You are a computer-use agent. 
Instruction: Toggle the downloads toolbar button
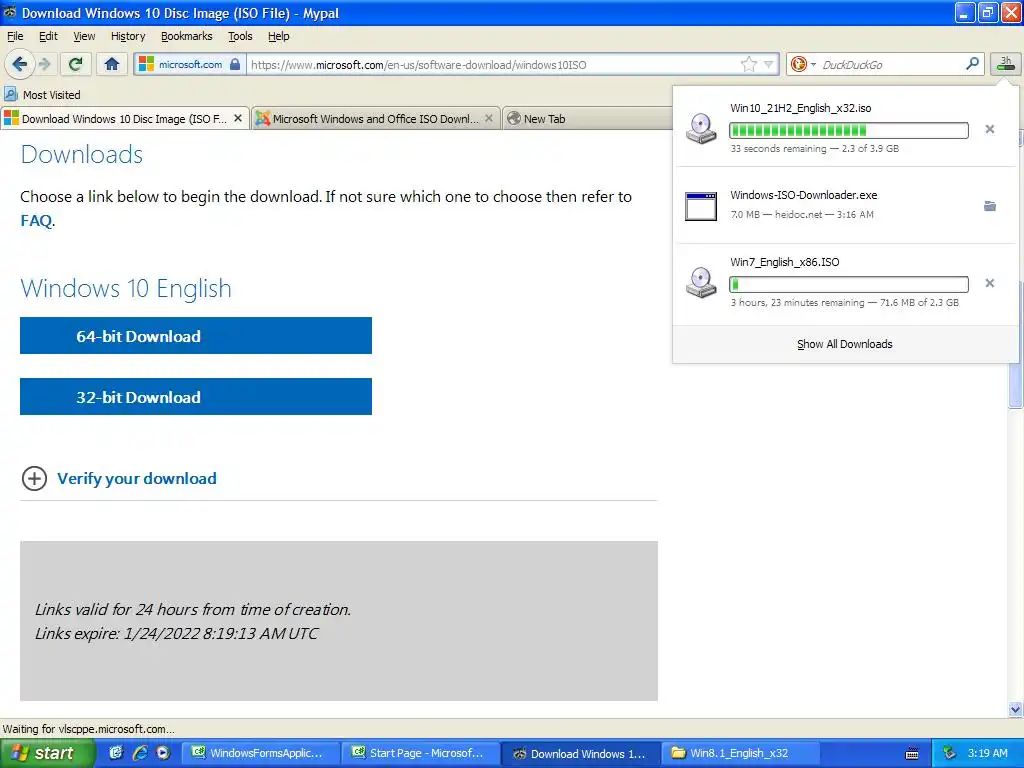[1006, 64]
